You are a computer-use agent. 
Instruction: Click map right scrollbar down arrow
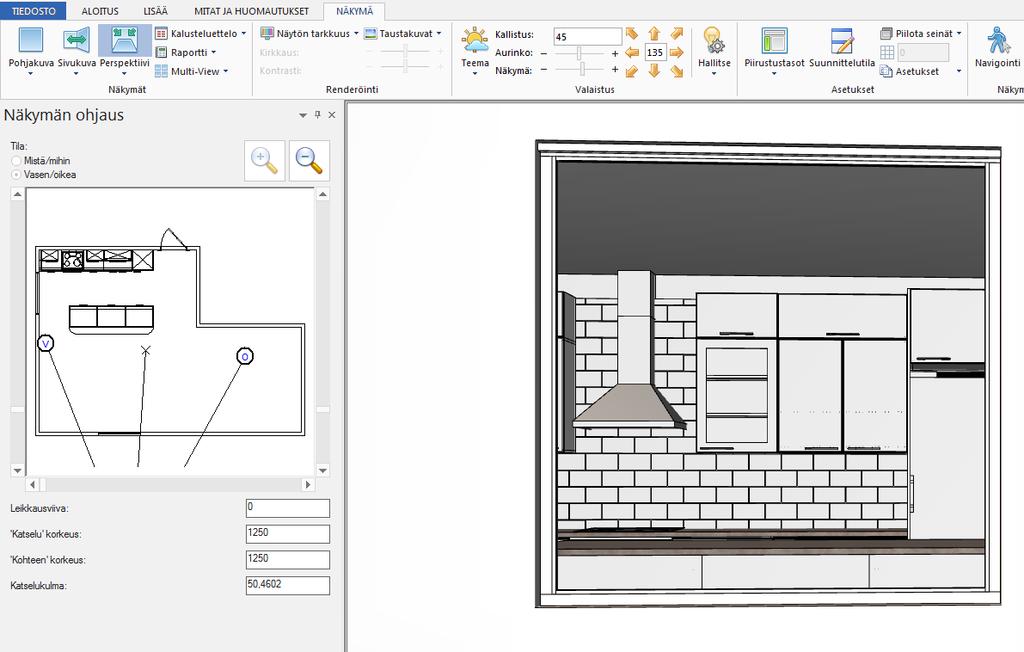323,470
